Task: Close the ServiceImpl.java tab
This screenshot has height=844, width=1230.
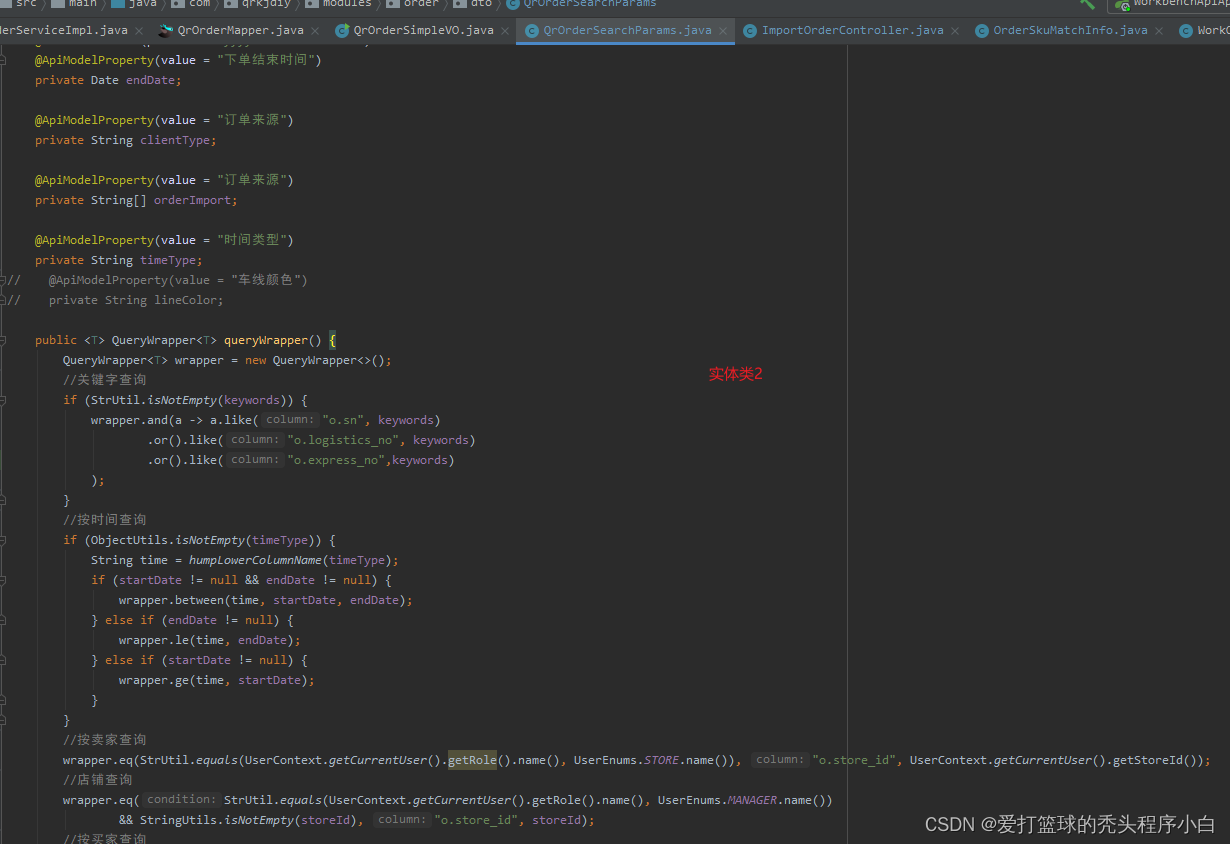Action: [x=139, y=31]
